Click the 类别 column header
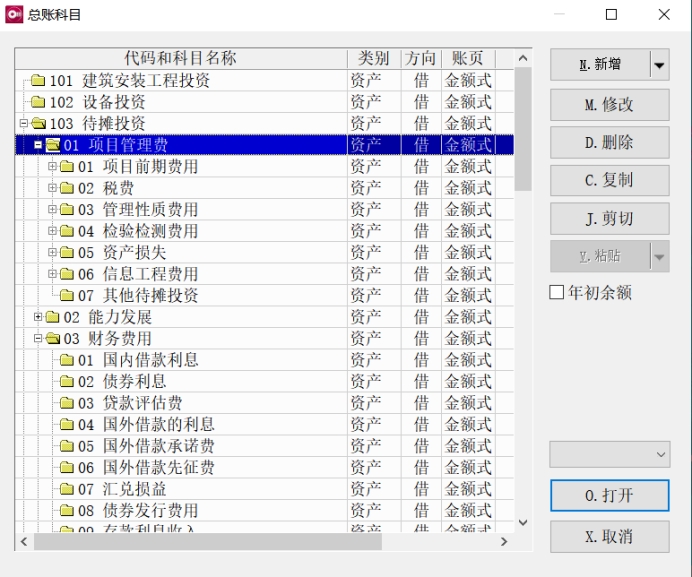The height and width of the screenshot is (577, 692). pyautogui.click(x=374, y=59)
